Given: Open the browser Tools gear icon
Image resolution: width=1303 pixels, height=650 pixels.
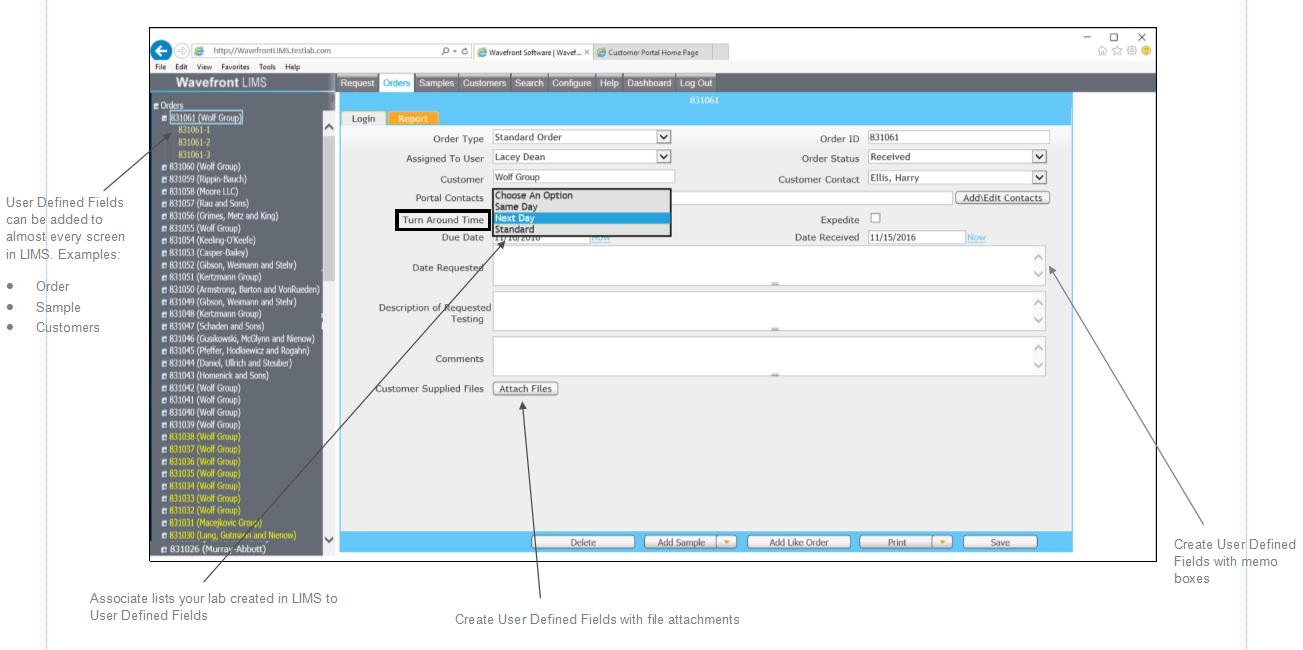Looking at the screenshot, I should pos(1132,50).
